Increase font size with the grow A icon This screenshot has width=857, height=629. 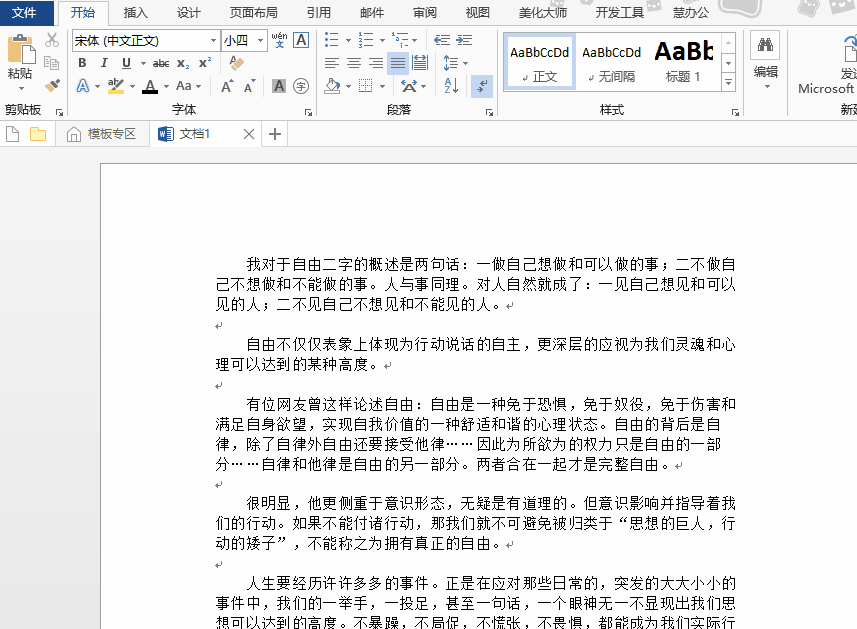(x=227, y=86)
